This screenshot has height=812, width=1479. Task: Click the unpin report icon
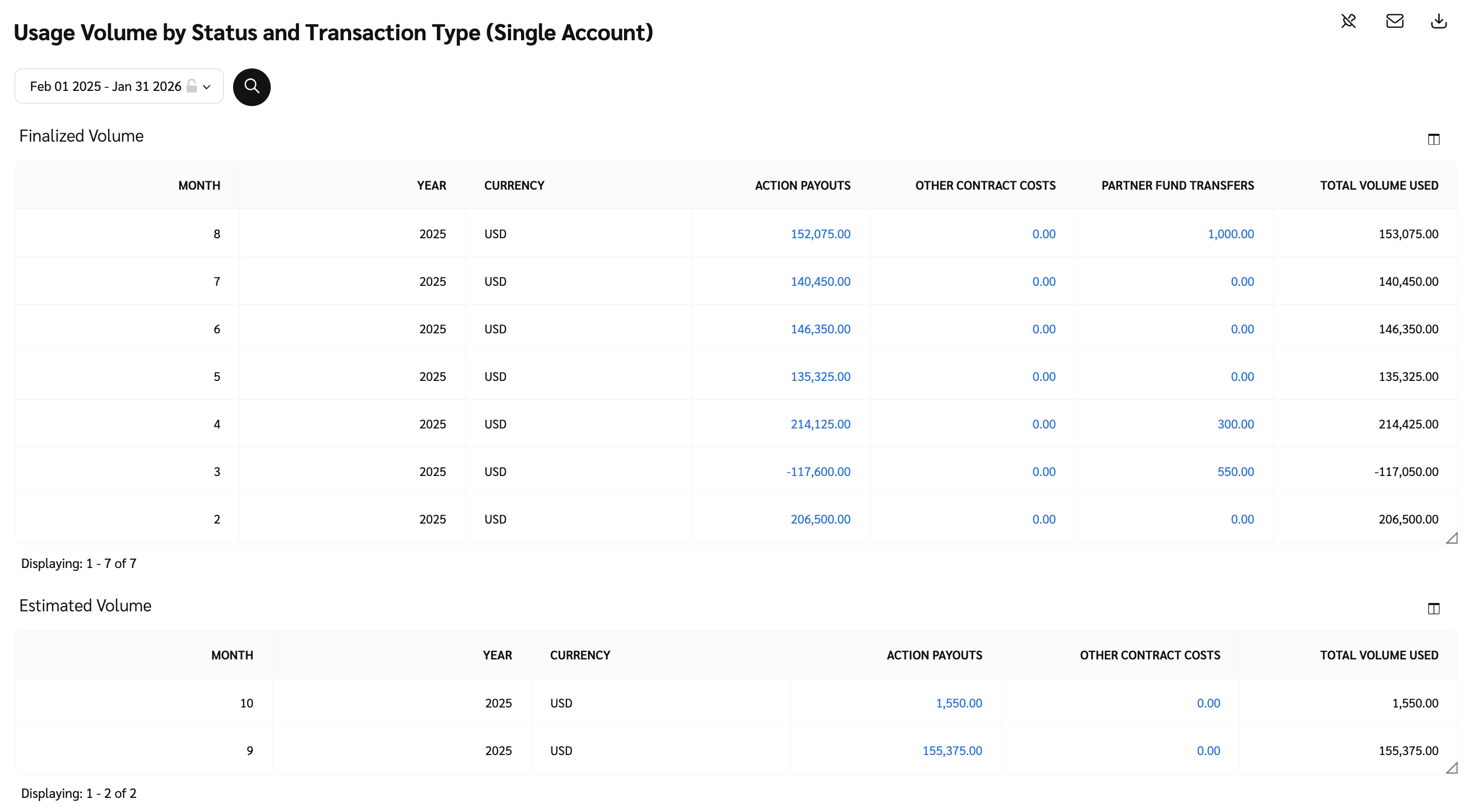click(1348, 21)
